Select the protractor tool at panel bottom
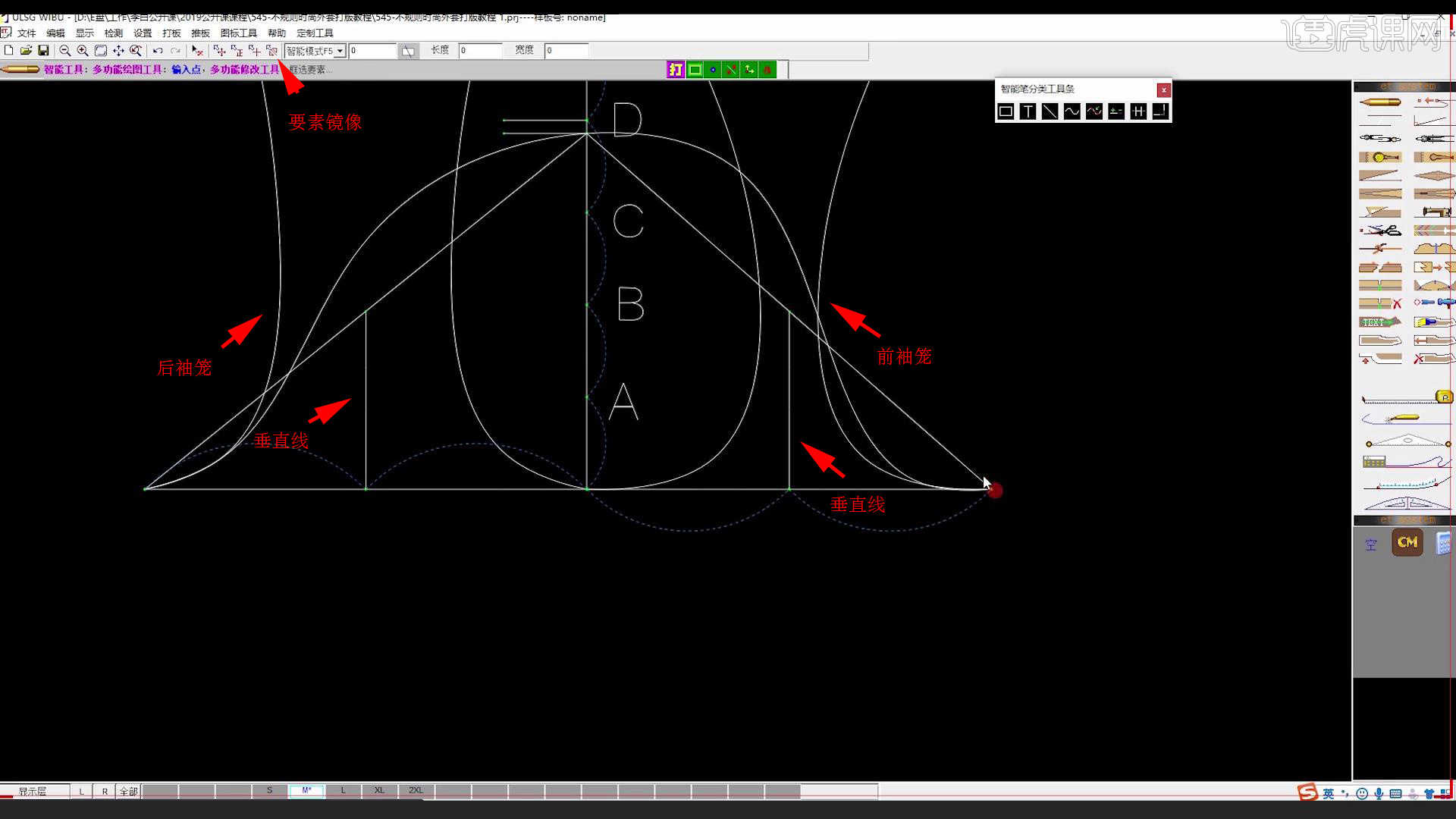 (x=1407, y=502)
